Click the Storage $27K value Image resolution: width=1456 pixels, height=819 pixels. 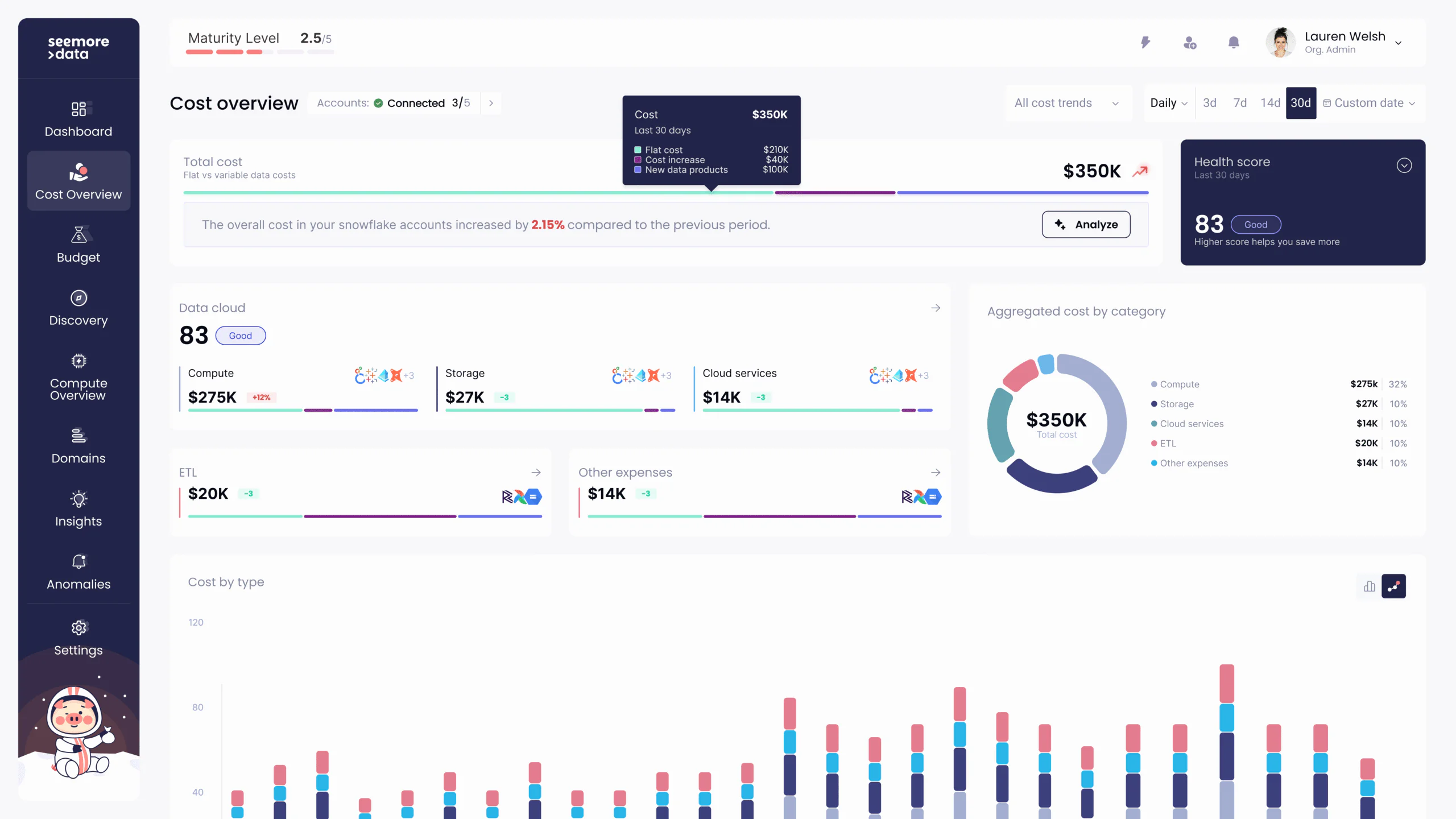pos(465,398)
